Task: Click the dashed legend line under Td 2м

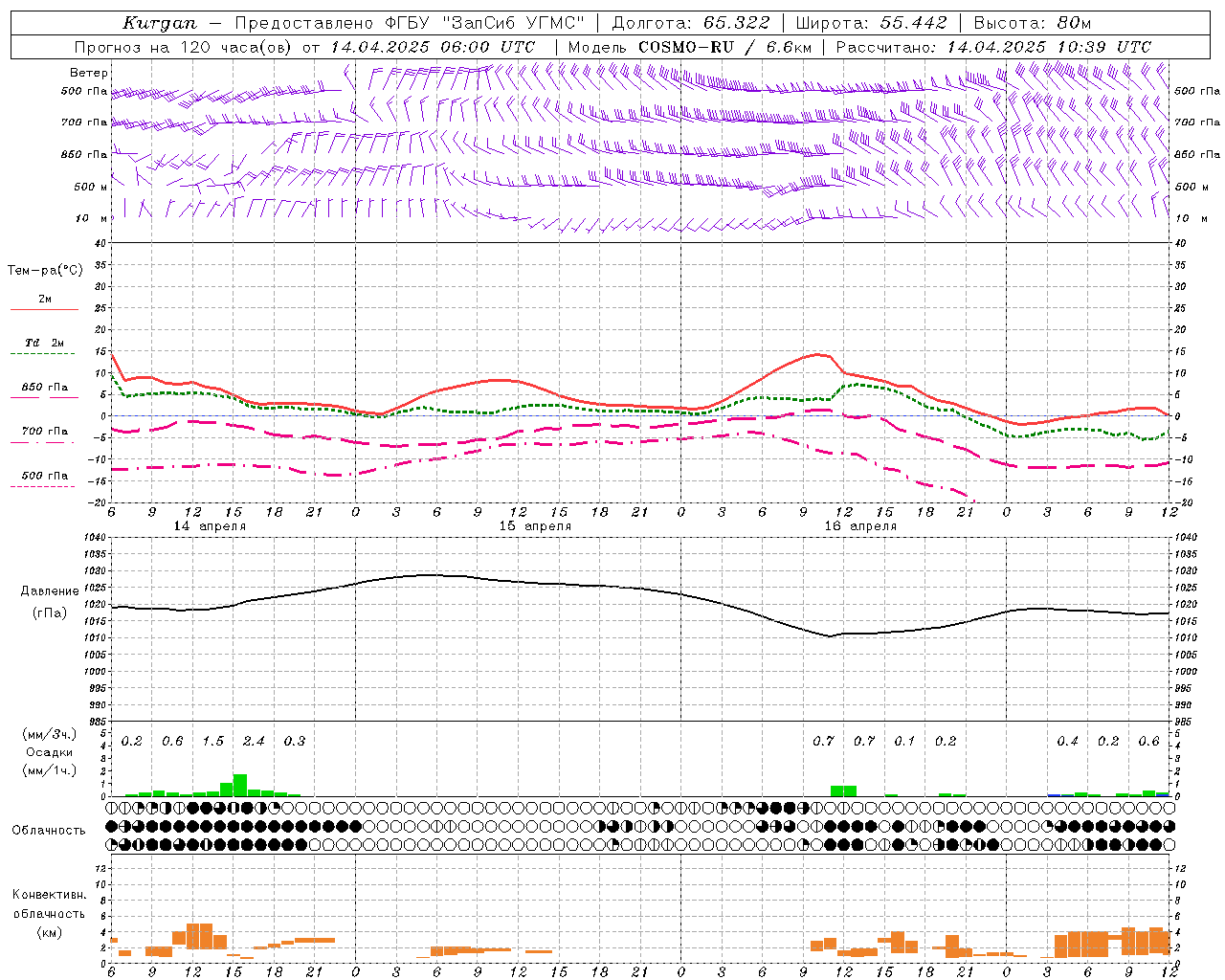Action: tap(44, 354)
